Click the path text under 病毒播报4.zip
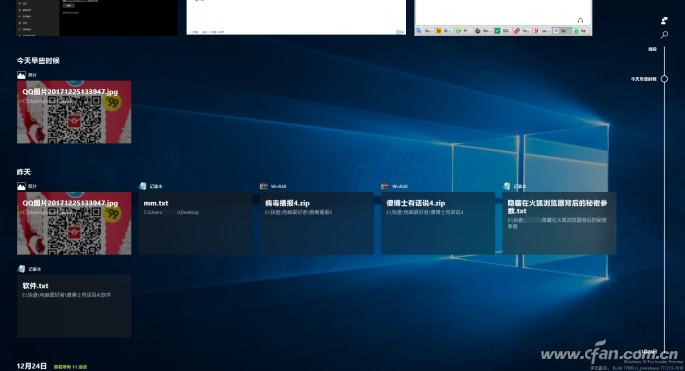Viewport: 685px width, 371px height. click(298, 212)
